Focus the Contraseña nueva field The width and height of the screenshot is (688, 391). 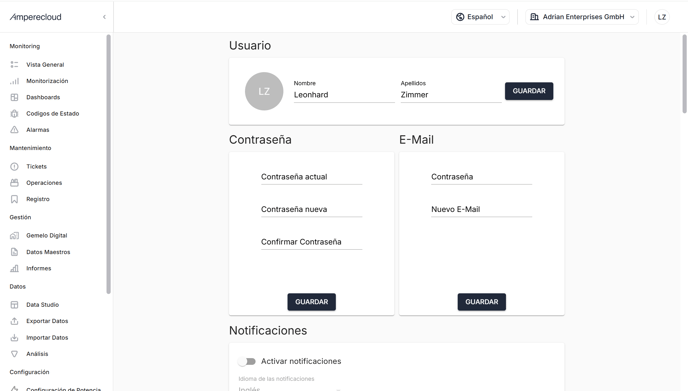(x=312, y=209)
